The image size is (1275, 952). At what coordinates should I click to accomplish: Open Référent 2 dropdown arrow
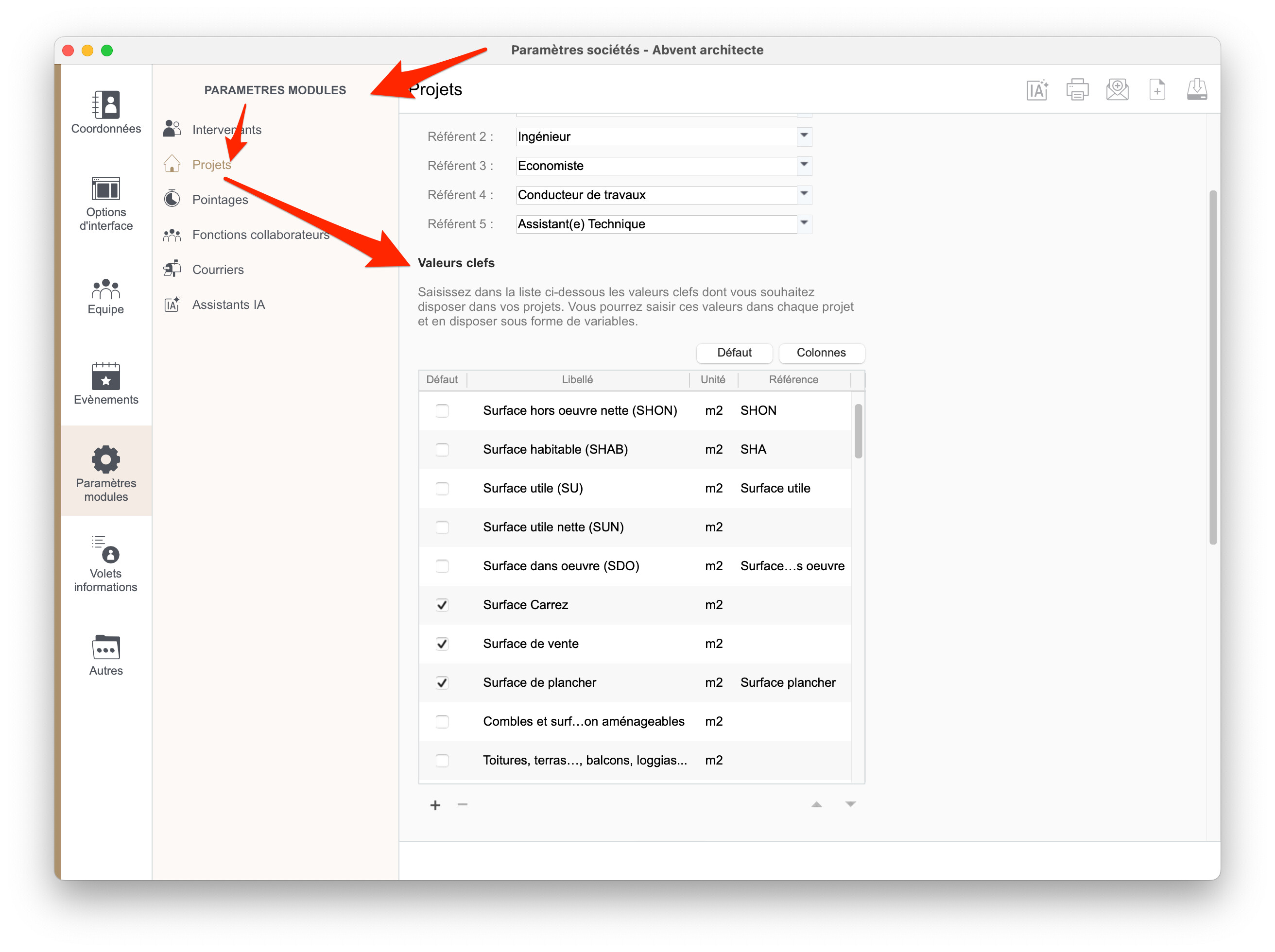[804, 136]
